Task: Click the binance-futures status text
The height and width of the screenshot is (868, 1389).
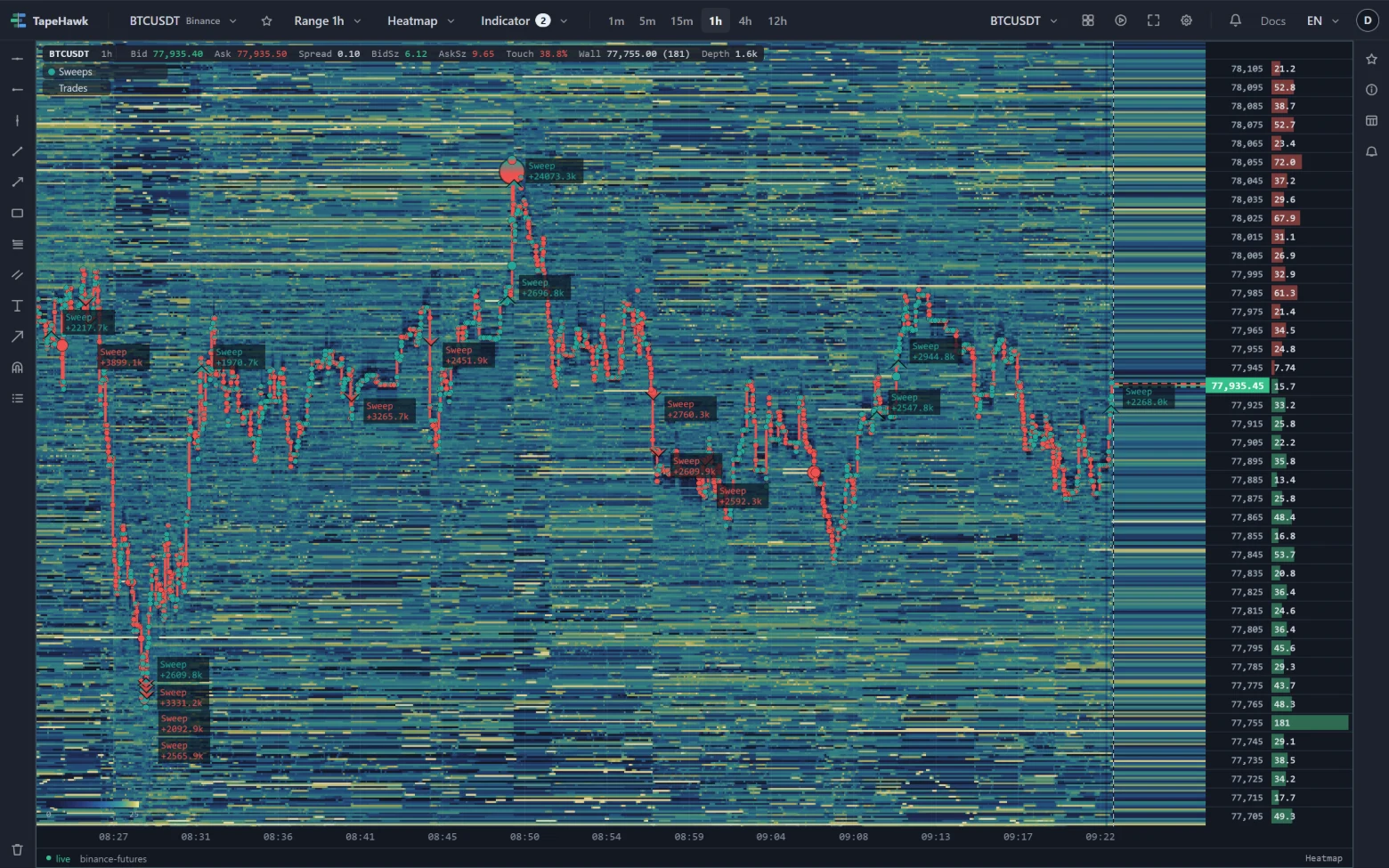Action: [113, 859]
